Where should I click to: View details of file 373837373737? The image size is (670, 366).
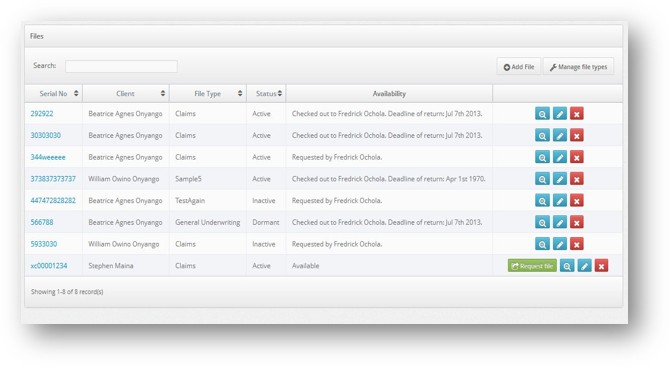click(542, 179)
